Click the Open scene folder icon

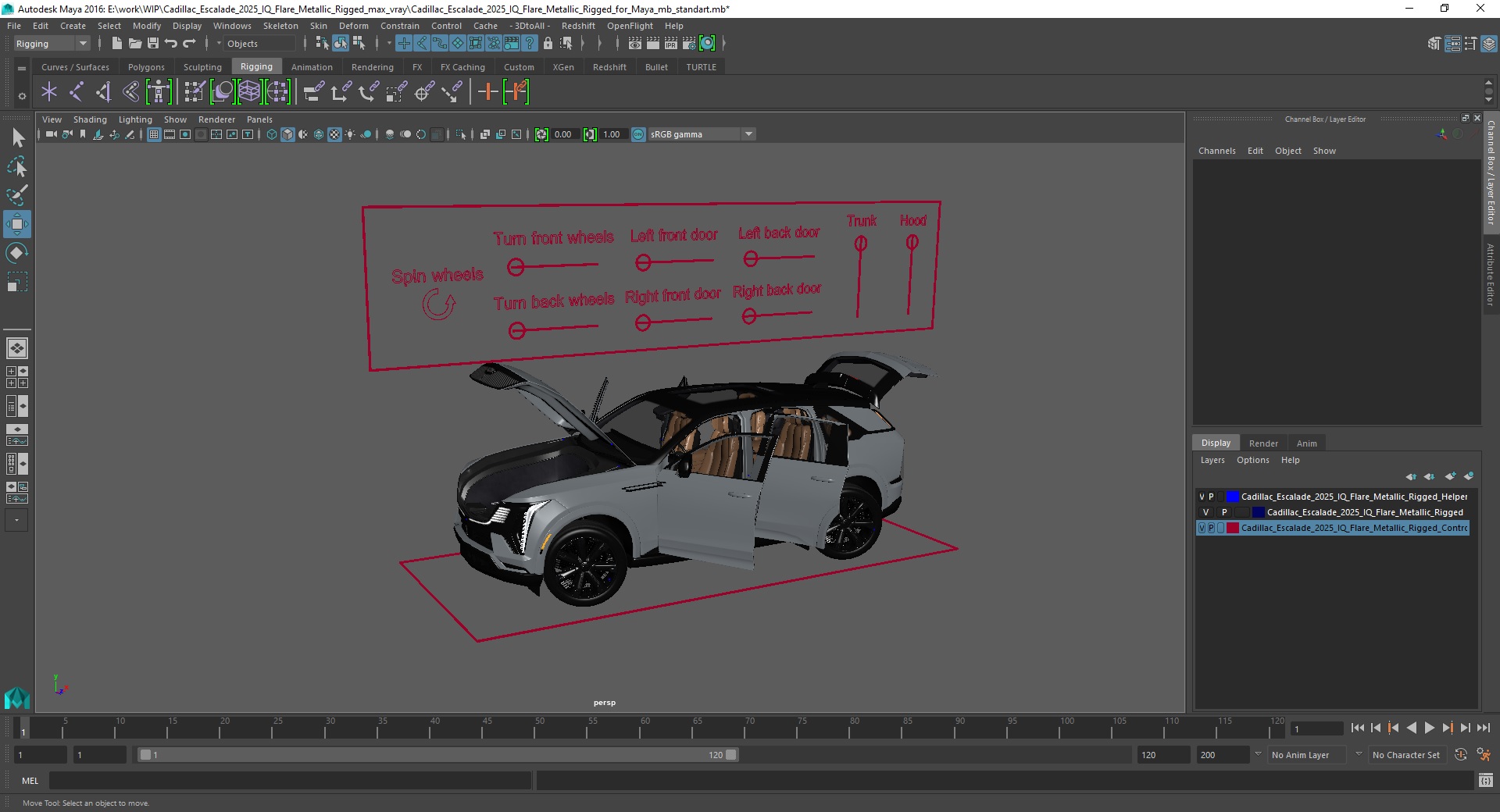(x=135, y=44)
